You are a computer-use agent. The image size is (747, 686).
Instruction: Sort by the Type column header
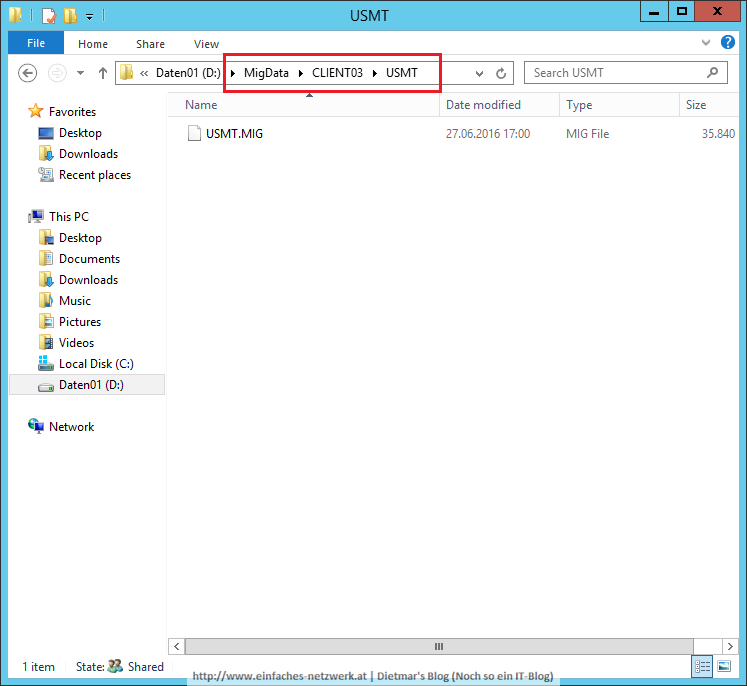pos(579,105)
